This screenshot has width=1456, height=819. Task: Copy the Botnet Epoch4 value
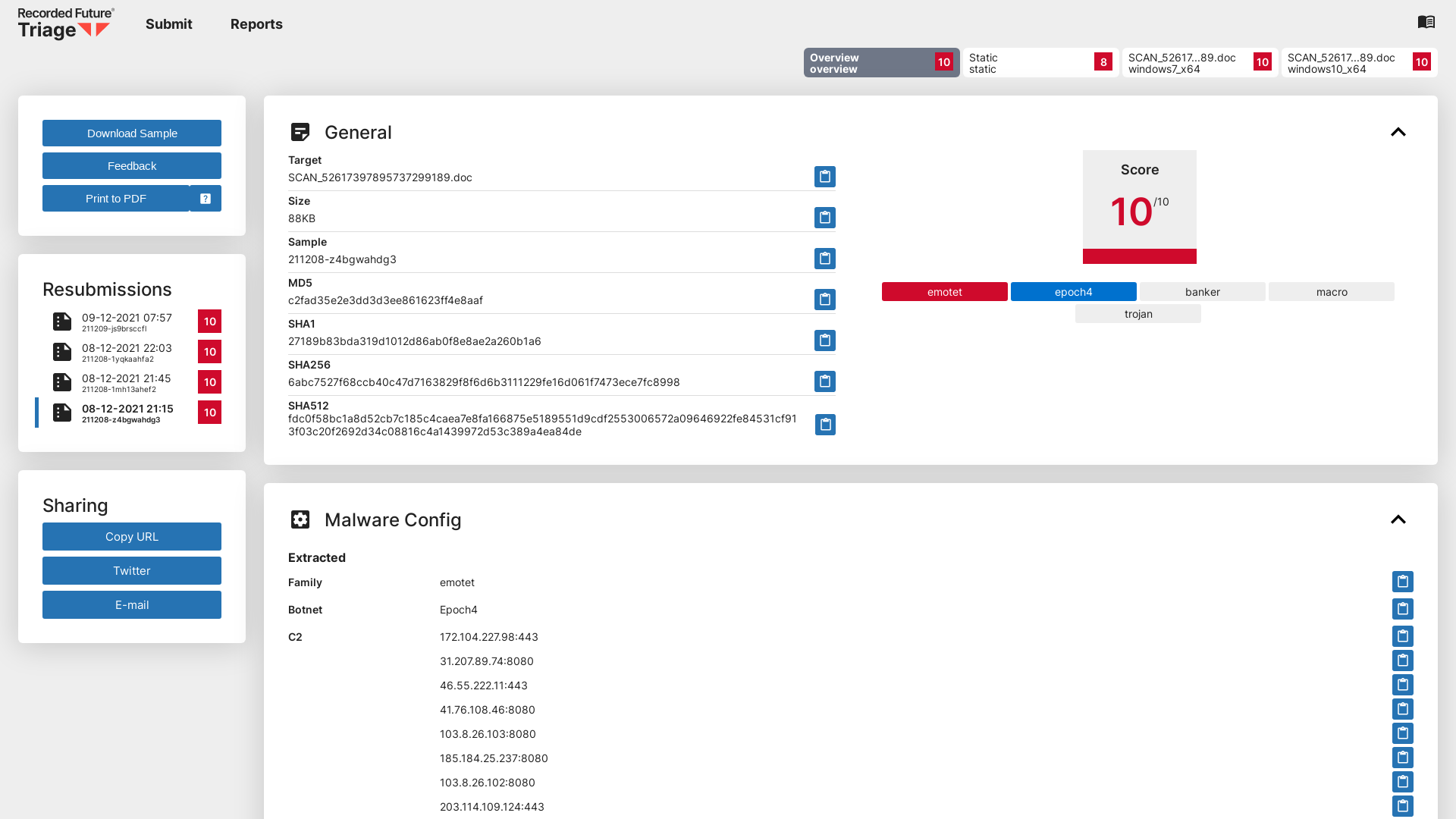point(1403,609)
